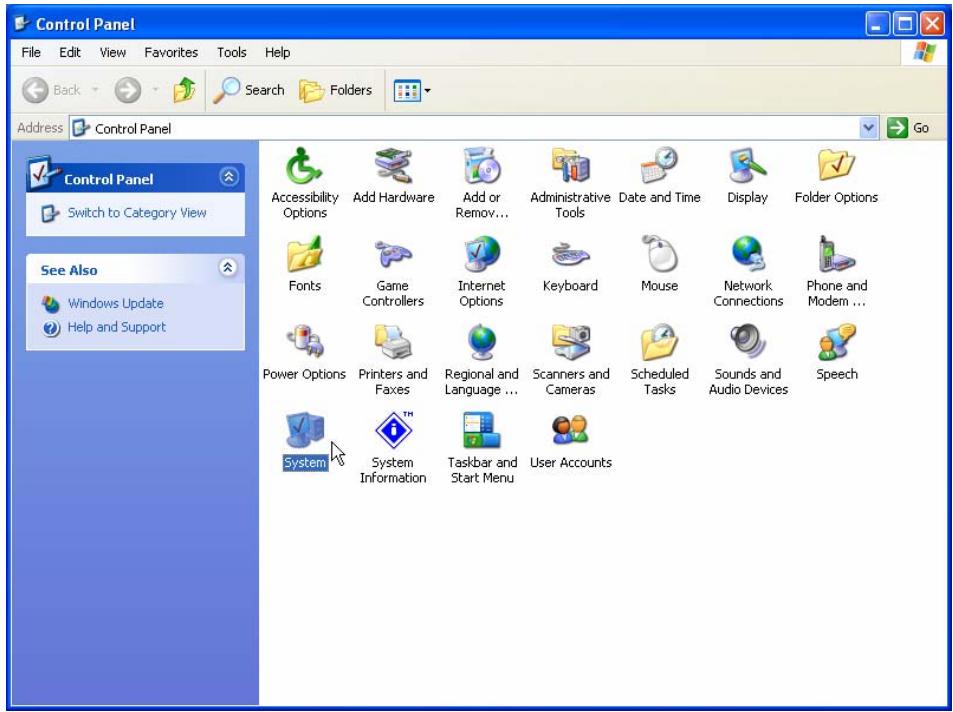Open the Forward button history arrow
Image resolution: width=953 pixels, height=712 pixels.
[x=155, y=90]
